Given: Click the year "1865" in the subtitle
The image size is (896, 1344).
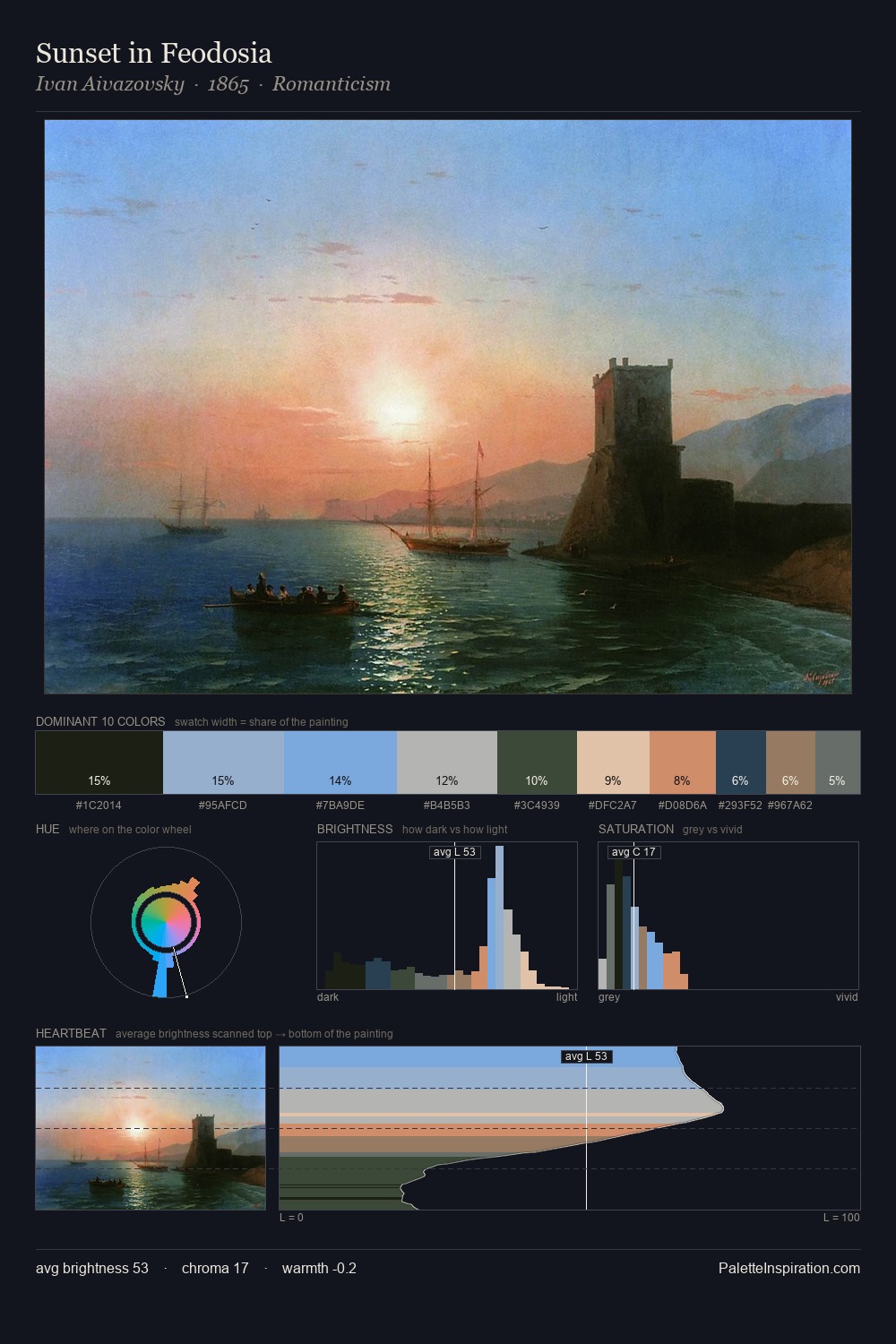Looking at the screenshot, I should 228,84.
